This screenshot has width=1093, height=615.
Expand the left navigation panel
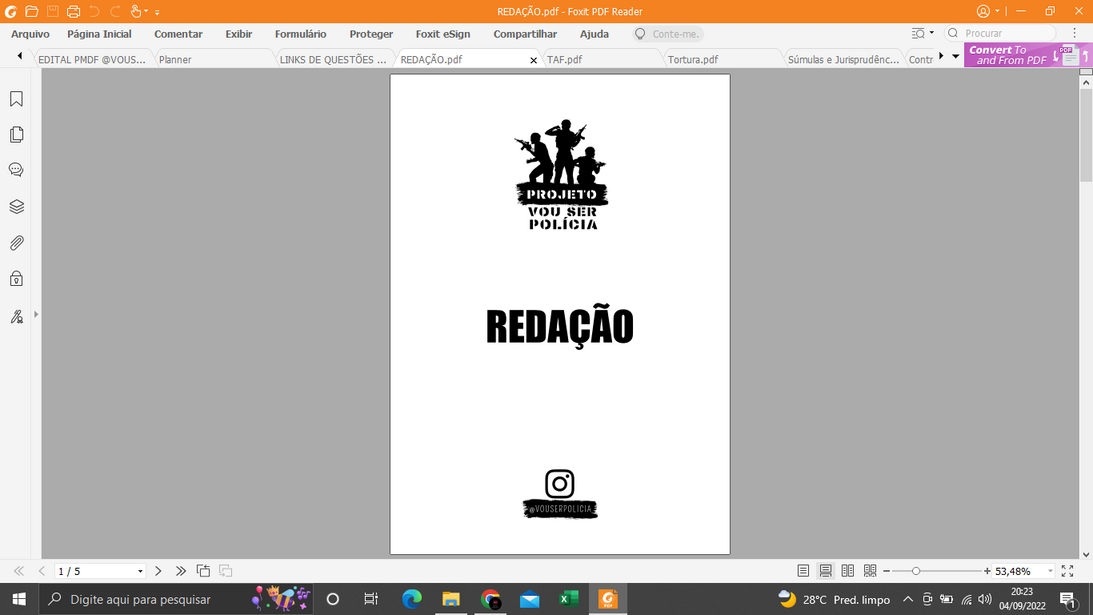coord(36,314)
